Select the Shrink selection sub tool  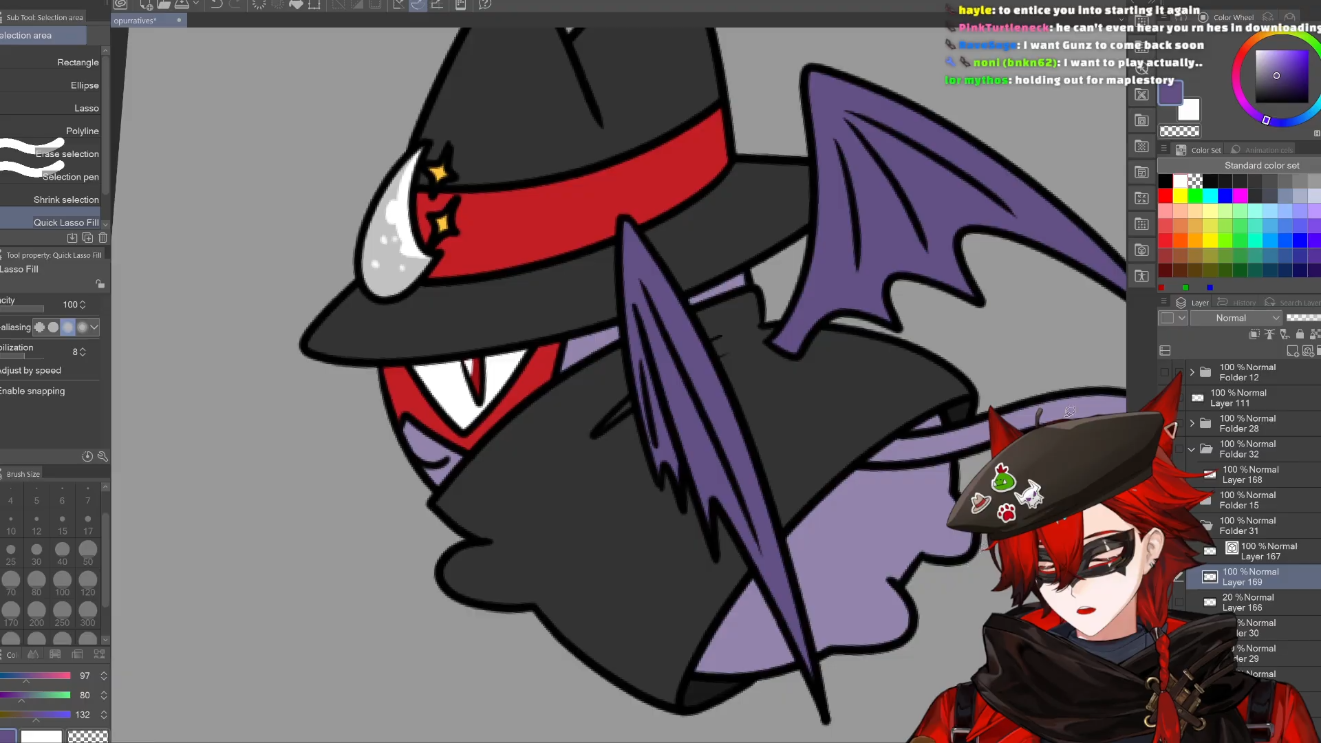click(x=52, y=200)
